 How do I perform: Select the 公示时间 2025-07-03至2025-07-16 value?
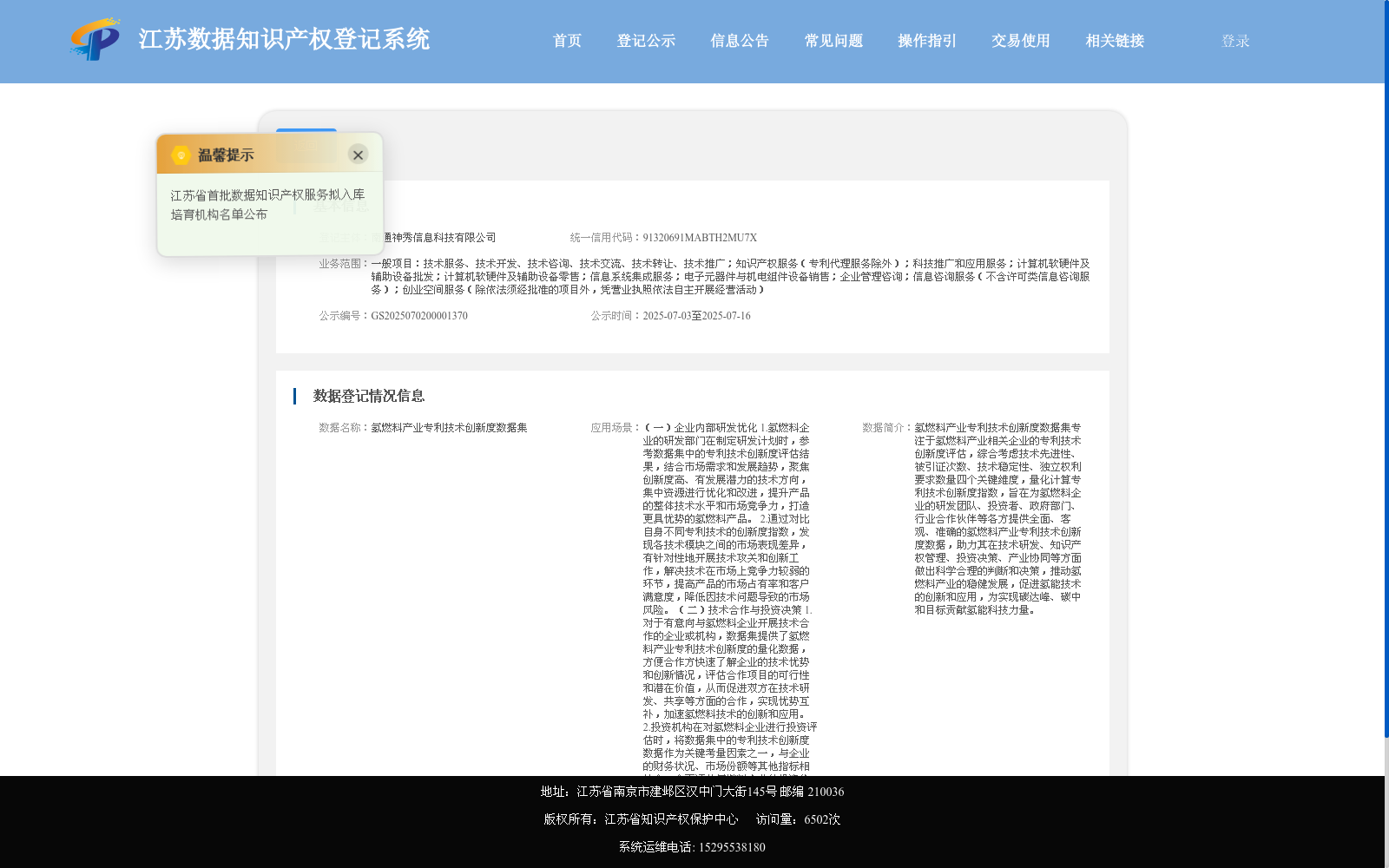pyautogui.click(x=696, y=316)
